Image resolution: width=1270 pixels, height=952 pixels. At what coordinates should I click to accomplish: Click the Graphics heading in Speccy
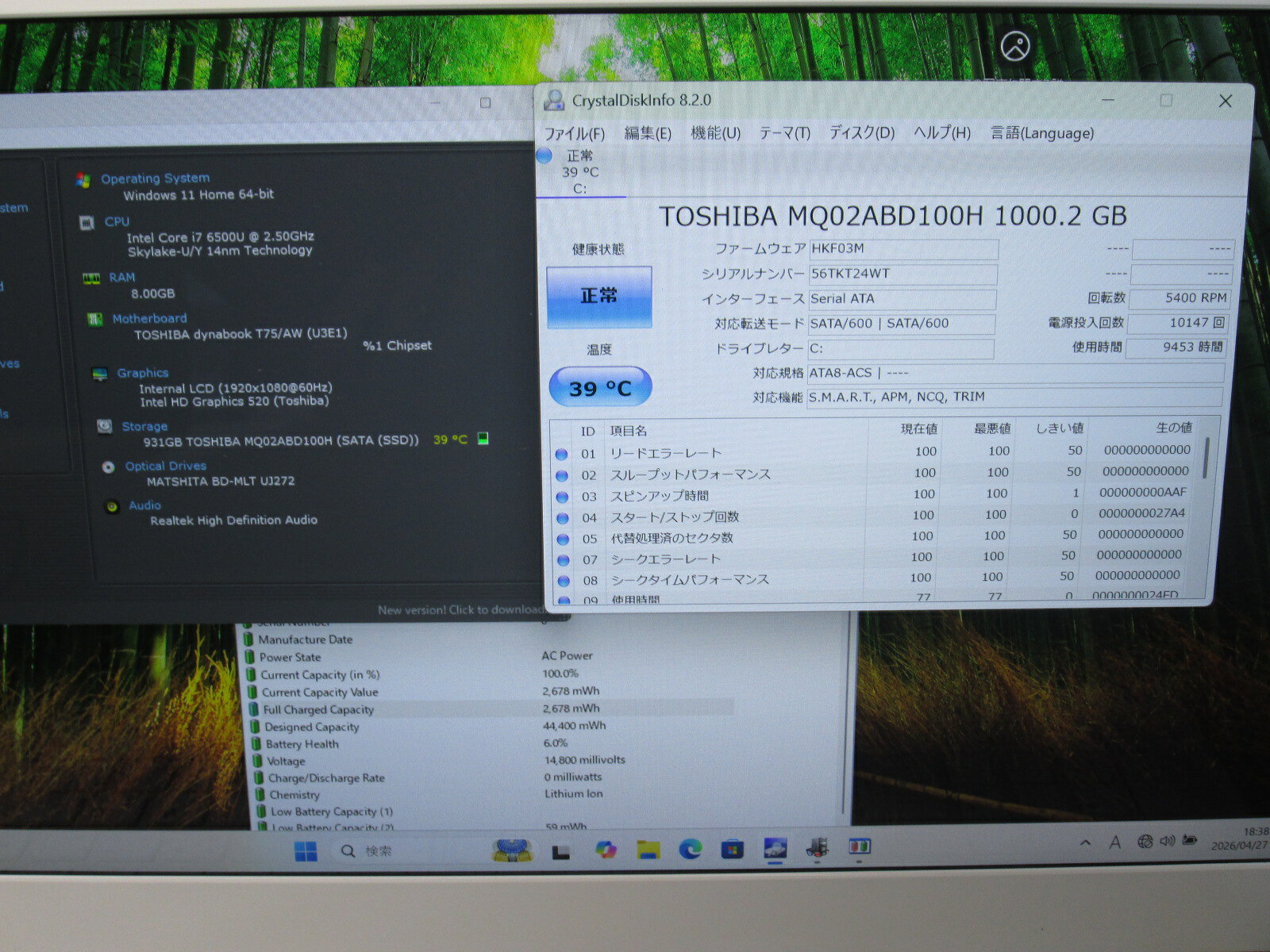click(143, 373)
